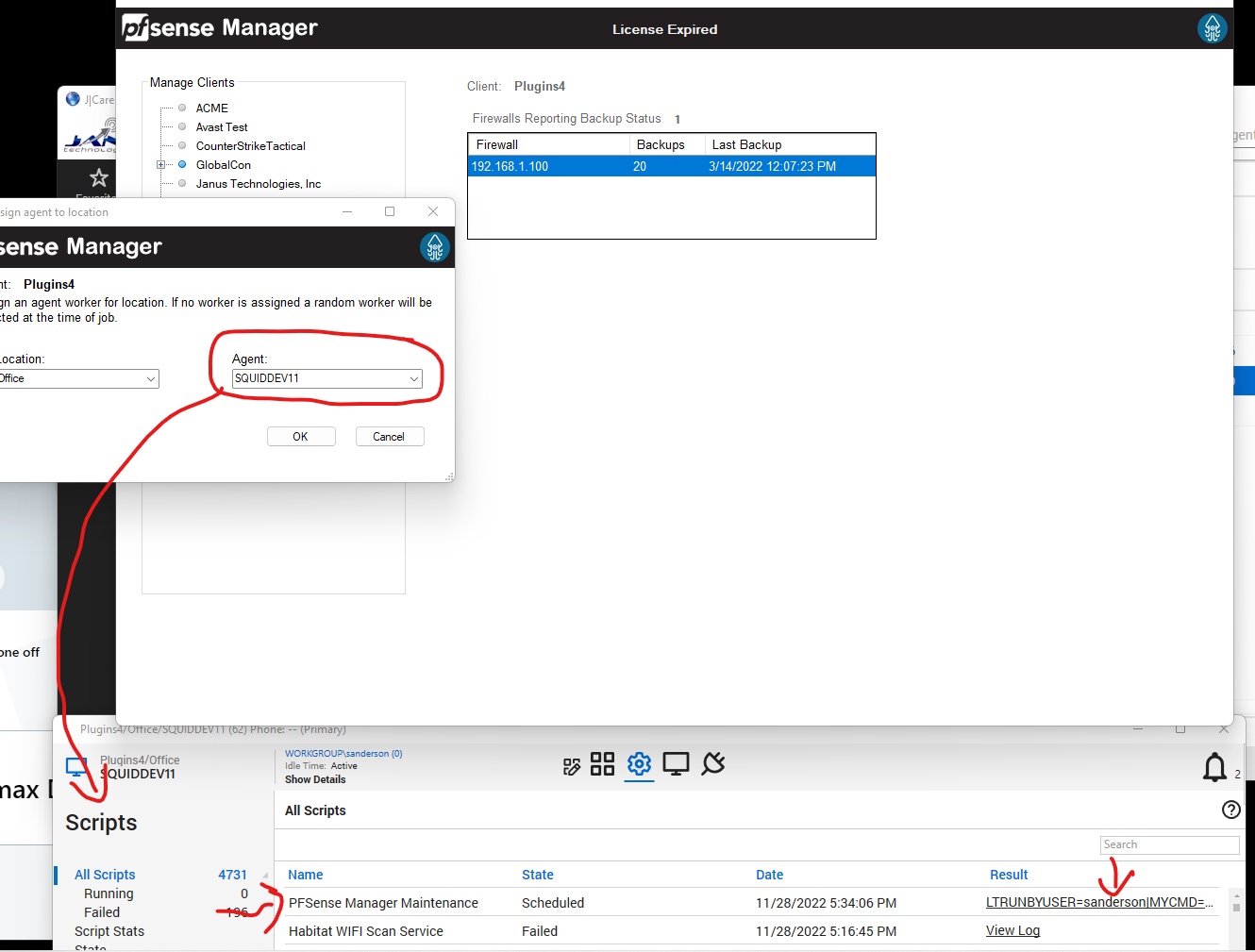Select All Scripts in the left sidebar

105,875
